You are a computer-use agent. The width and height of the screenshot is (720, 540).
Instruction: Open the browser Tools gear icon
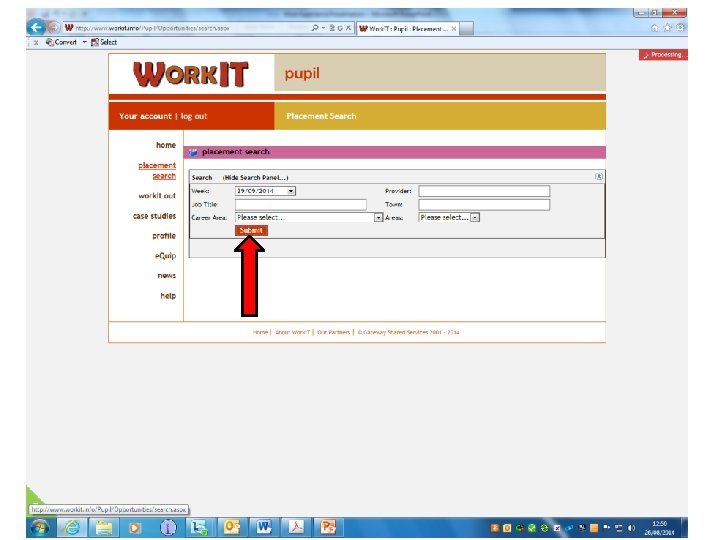(680, 28)
